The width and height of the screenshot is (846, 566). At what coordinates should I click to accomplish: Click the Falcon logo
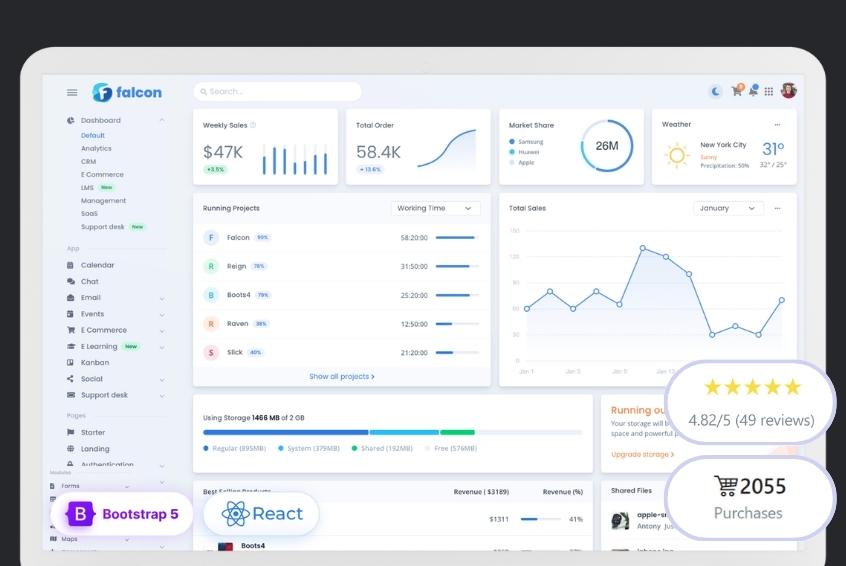click(127, 92)
